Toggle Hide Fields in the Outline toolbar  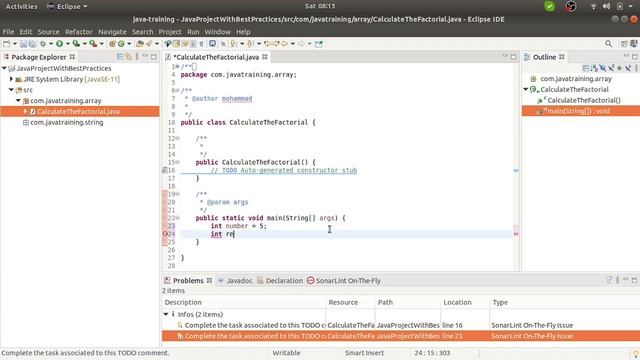(x=603, y=68)
